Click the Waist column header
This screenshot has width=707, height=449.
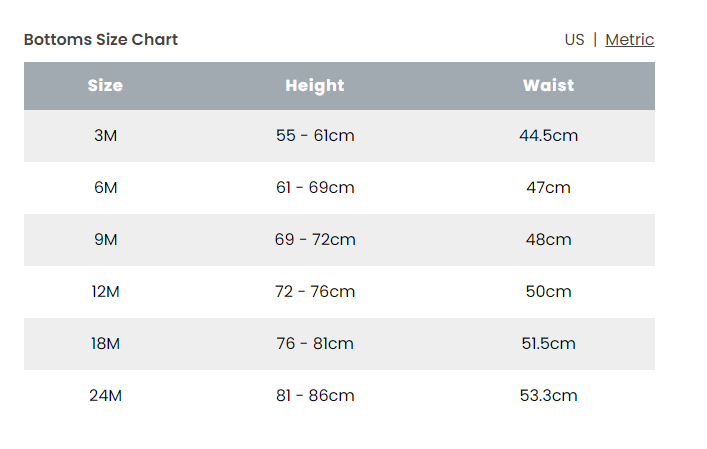pos(548,86)
